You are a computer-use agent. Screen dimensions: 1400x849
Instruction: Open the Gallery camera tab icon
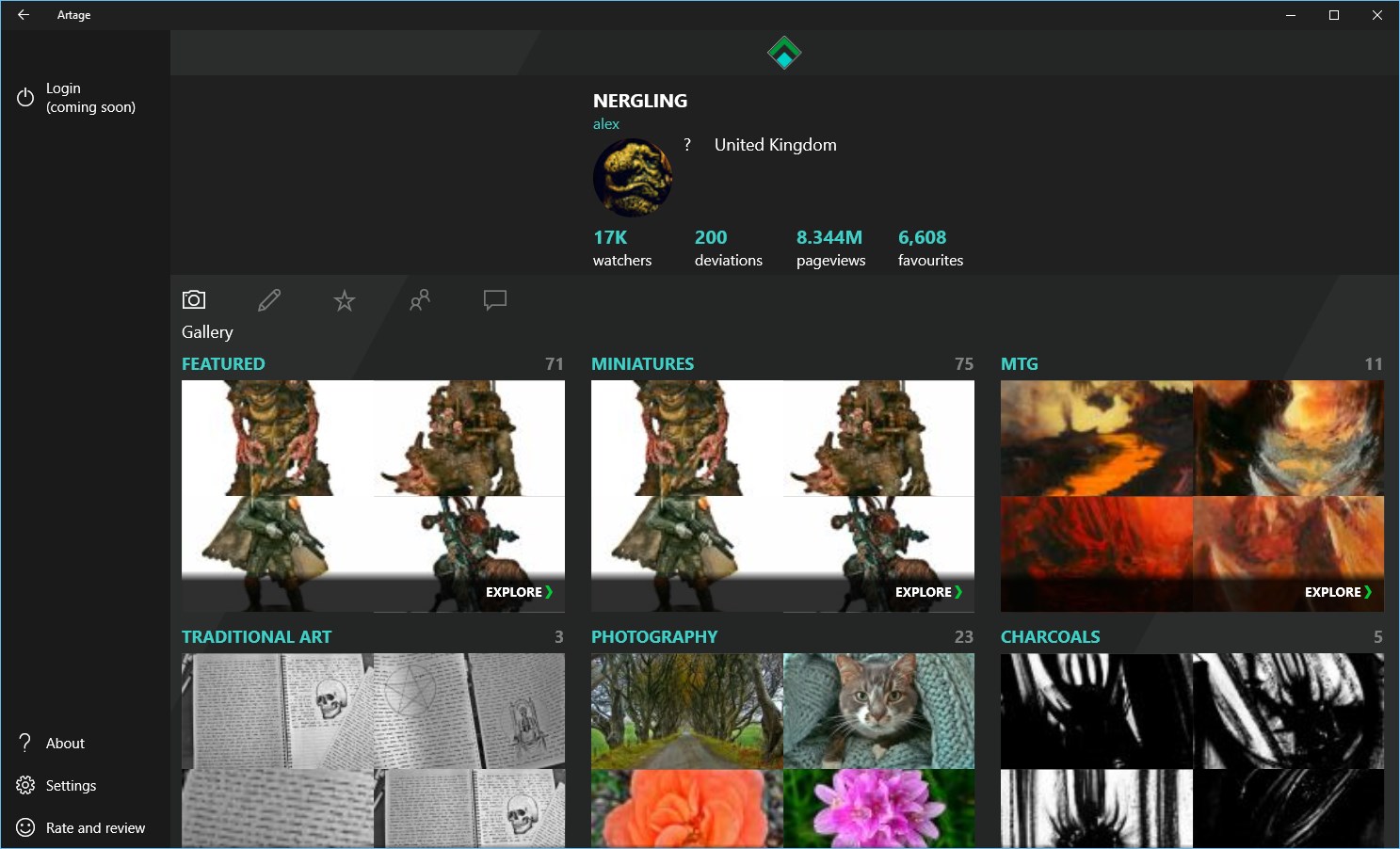tap(194, 299)
